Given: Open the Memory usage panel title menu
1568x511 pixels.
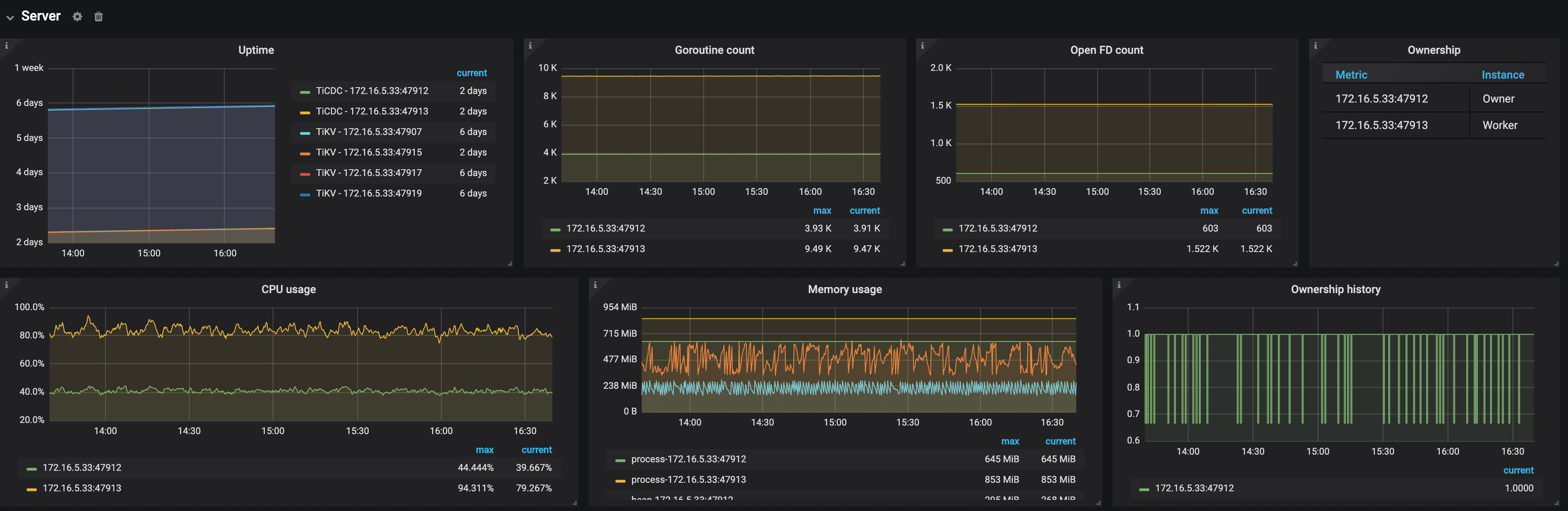Looking at the screenshot, I should [844, 289].
